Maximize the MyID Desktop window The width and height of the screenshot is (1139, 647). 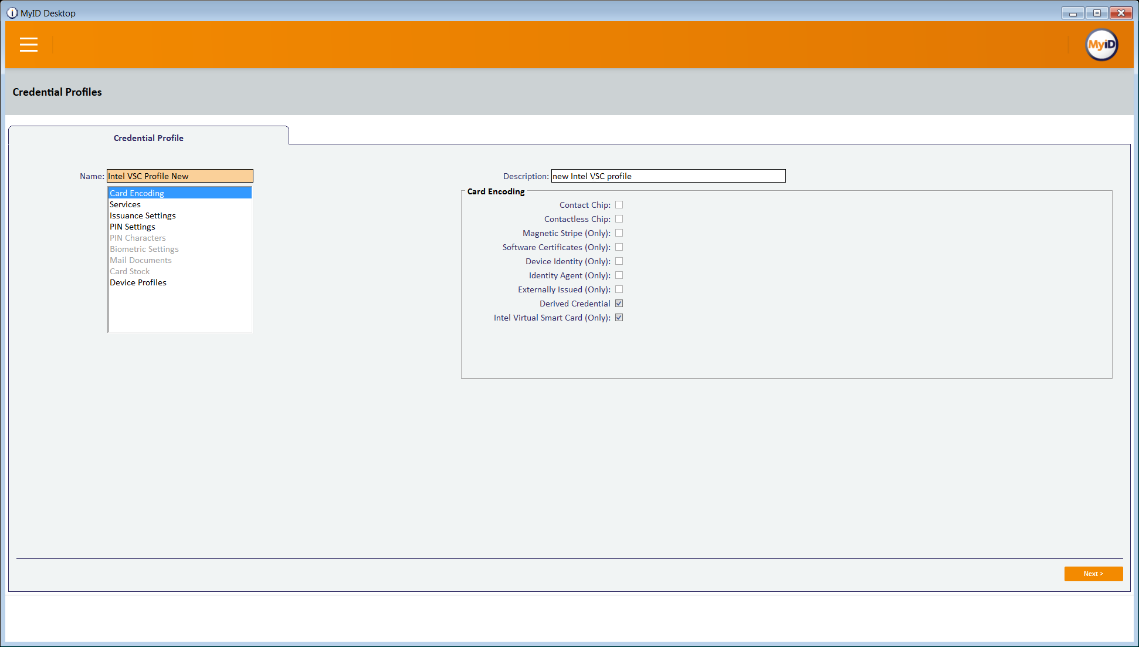click(x=1097, y=13)
